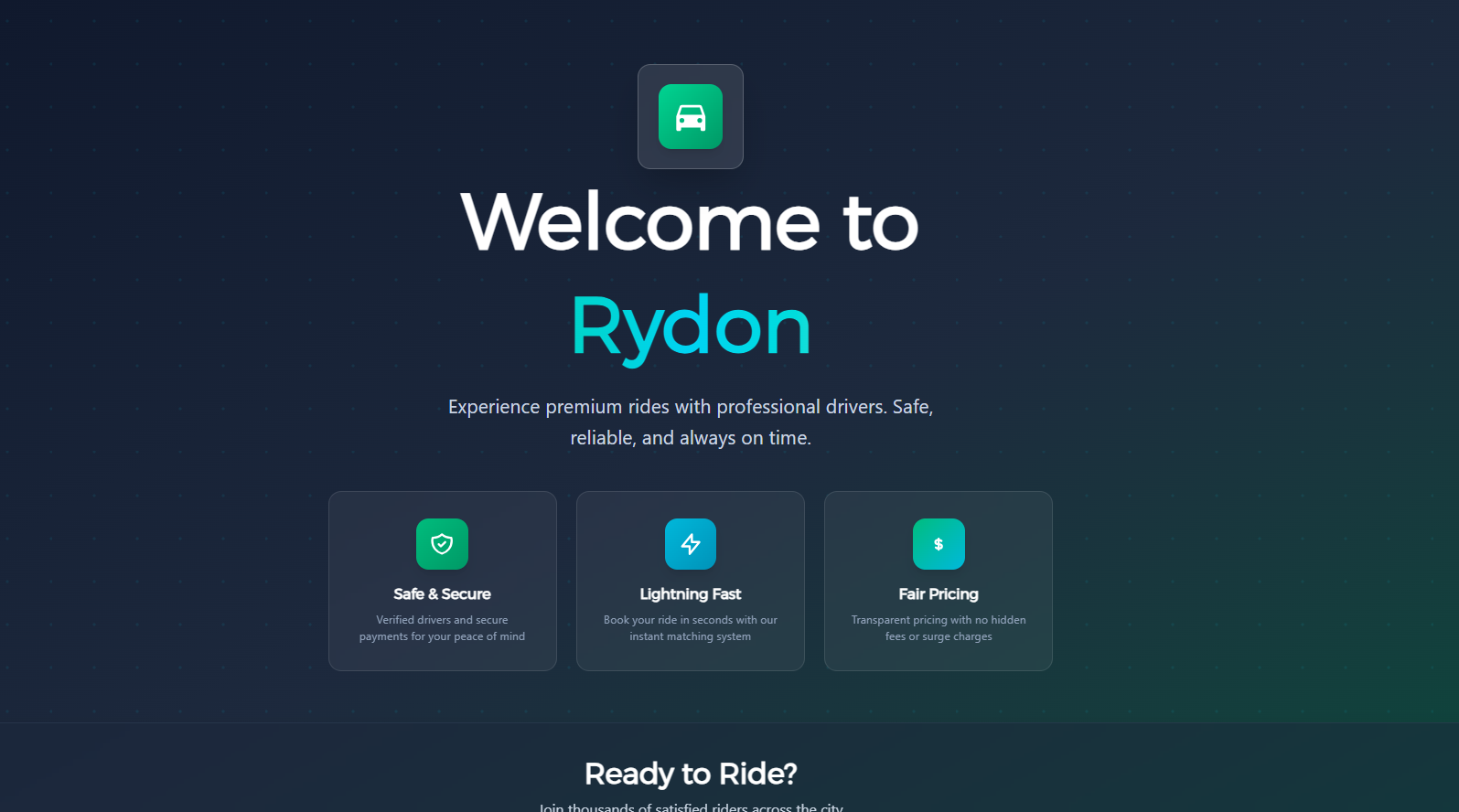Click the cyan 'Rydon' brand name
Screen dimensions: 1459x812
(690, 326)
